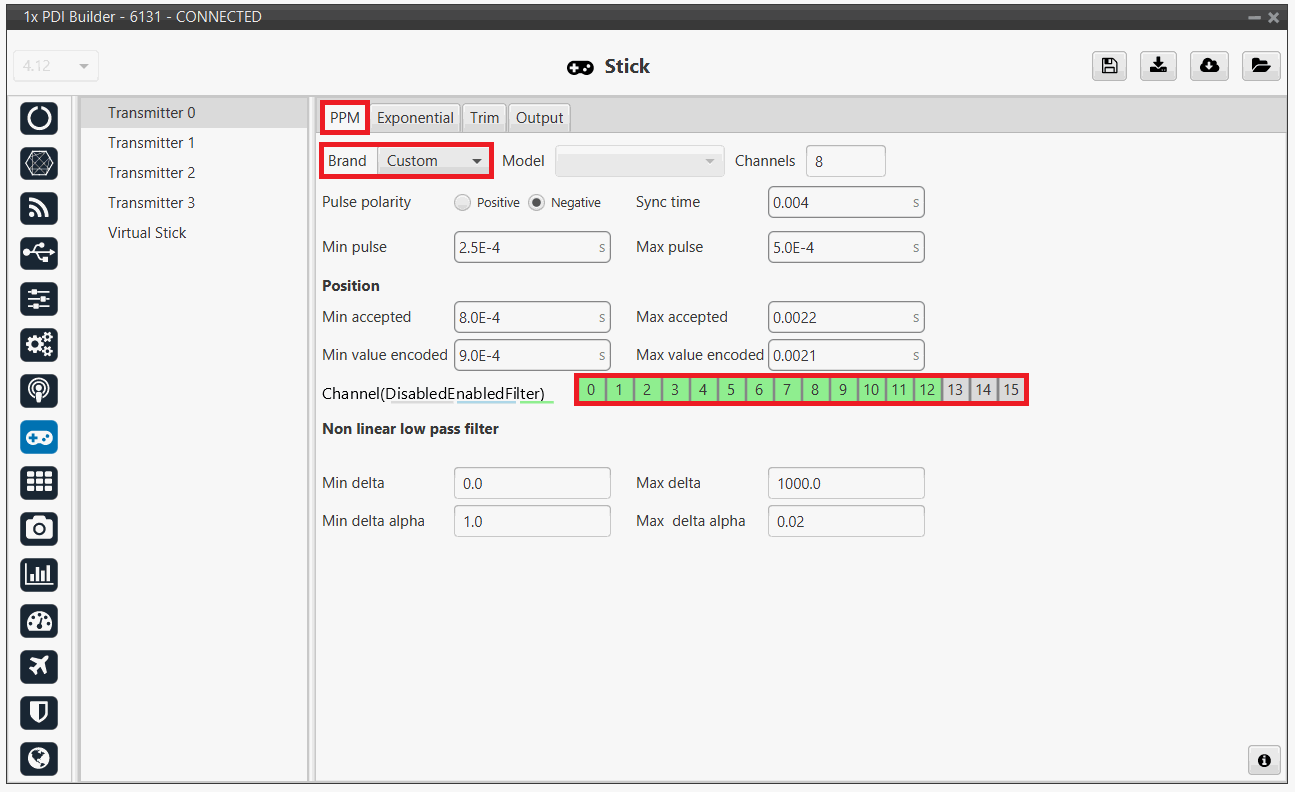
Task: Open the Brand dropdown set to Custom
Action: 434,161
